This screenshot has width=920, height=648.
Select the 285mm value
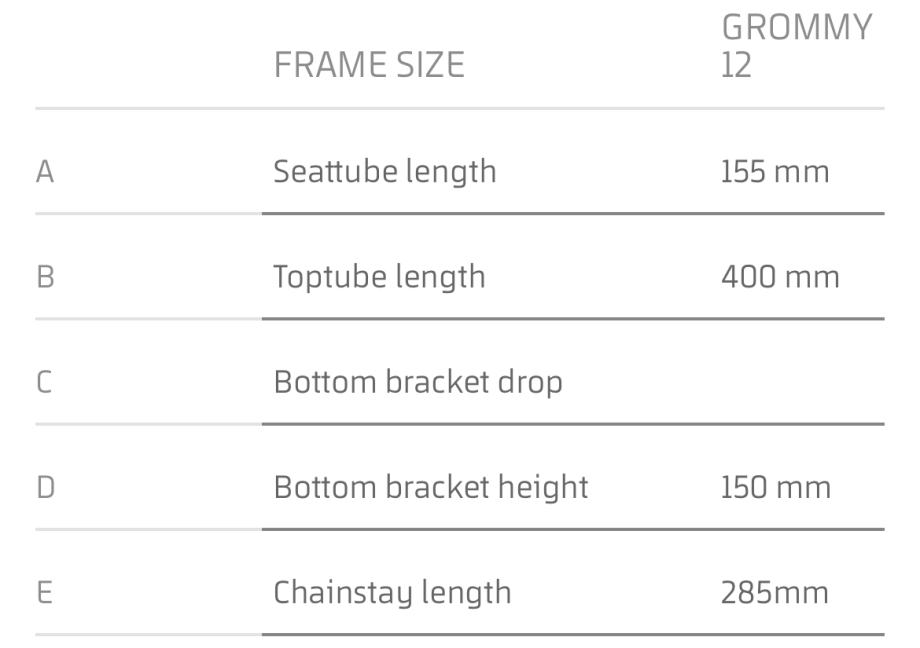coord(775,592)
